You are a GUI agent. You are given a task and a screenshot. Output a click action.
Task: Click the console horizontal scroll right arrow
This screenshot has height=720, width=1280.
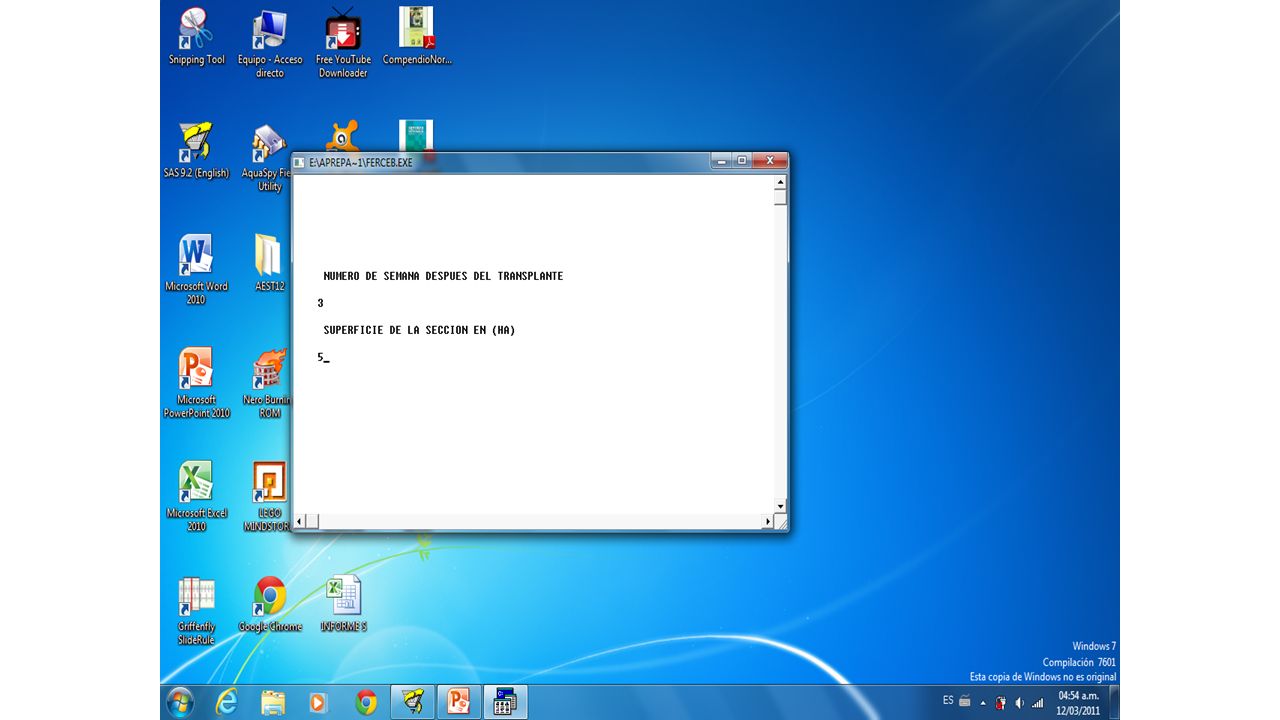pos(768,521)
